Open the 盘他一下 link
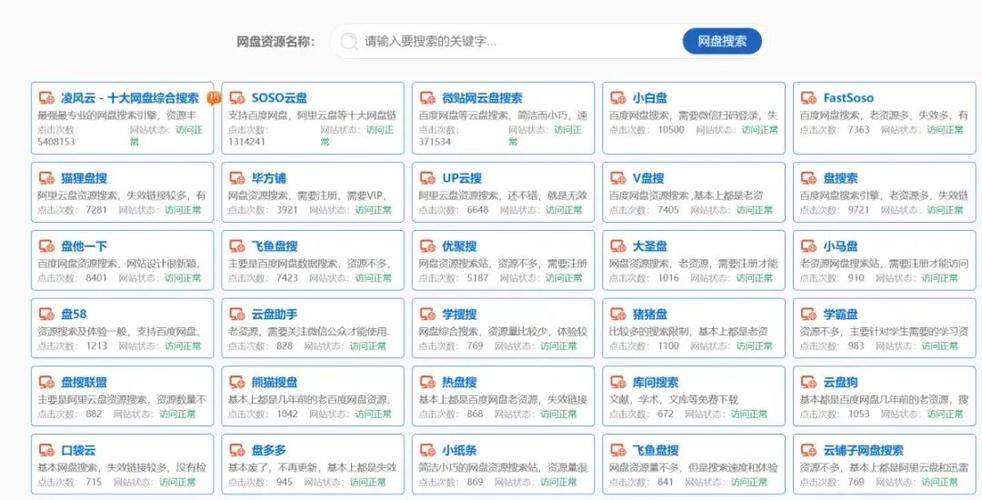 [x=84, y=246]
